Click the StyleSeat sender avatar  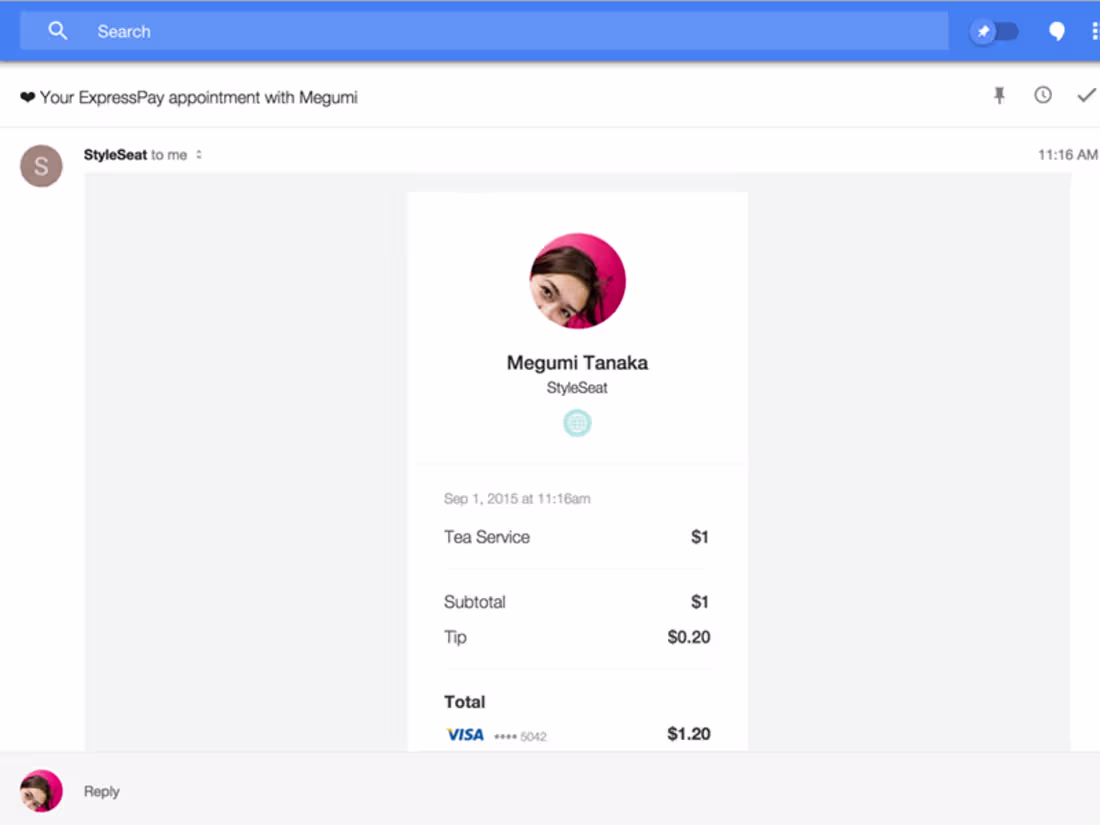tap(41, 166)
